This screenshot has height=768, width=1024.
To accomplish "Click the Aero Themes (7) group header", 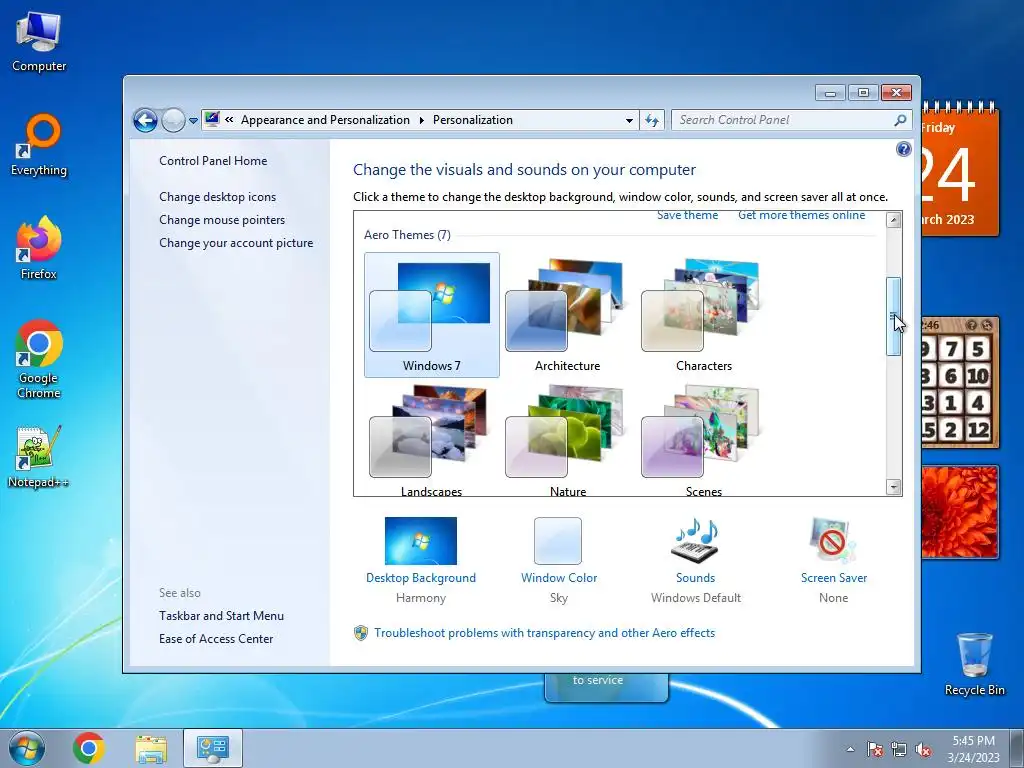I will pos(407,235).
